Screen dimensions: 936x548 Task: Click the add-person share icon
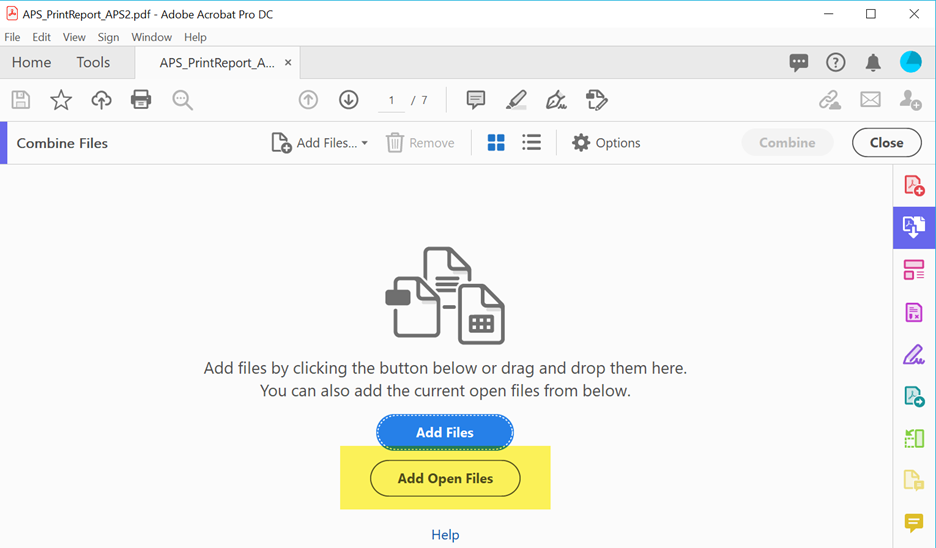coord(910,100)
